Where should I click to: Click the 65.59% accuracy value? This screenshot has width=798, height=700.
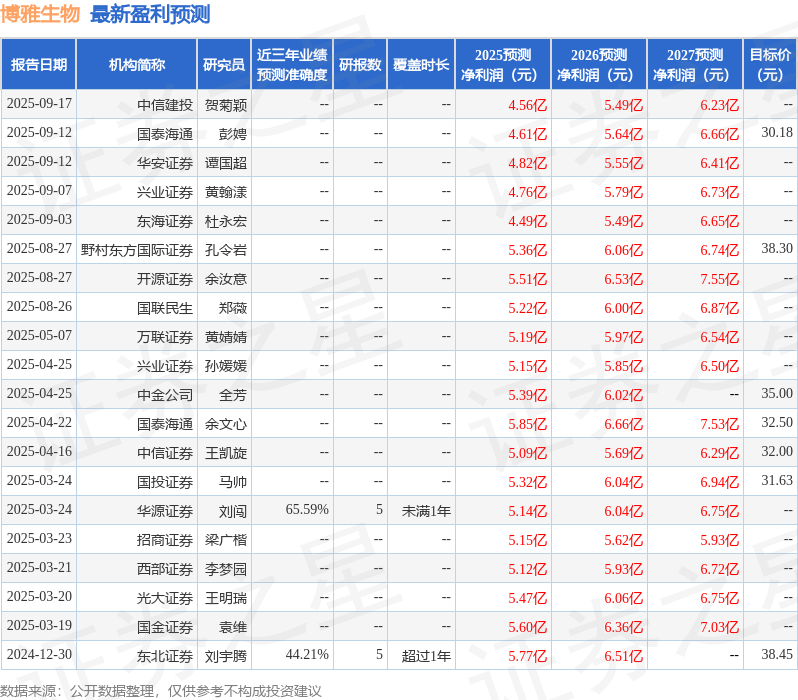307,510
